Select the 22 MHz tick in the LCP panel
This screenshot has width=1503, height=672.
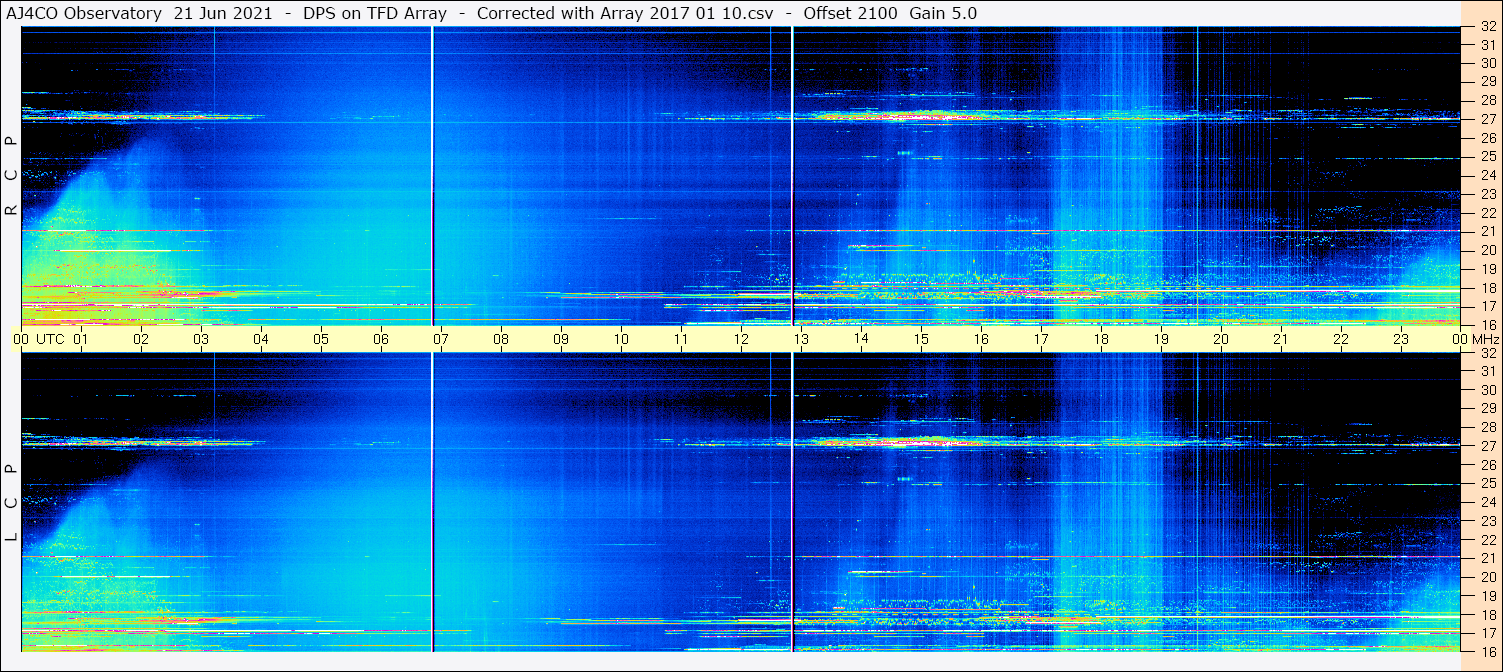point(1487,539)
